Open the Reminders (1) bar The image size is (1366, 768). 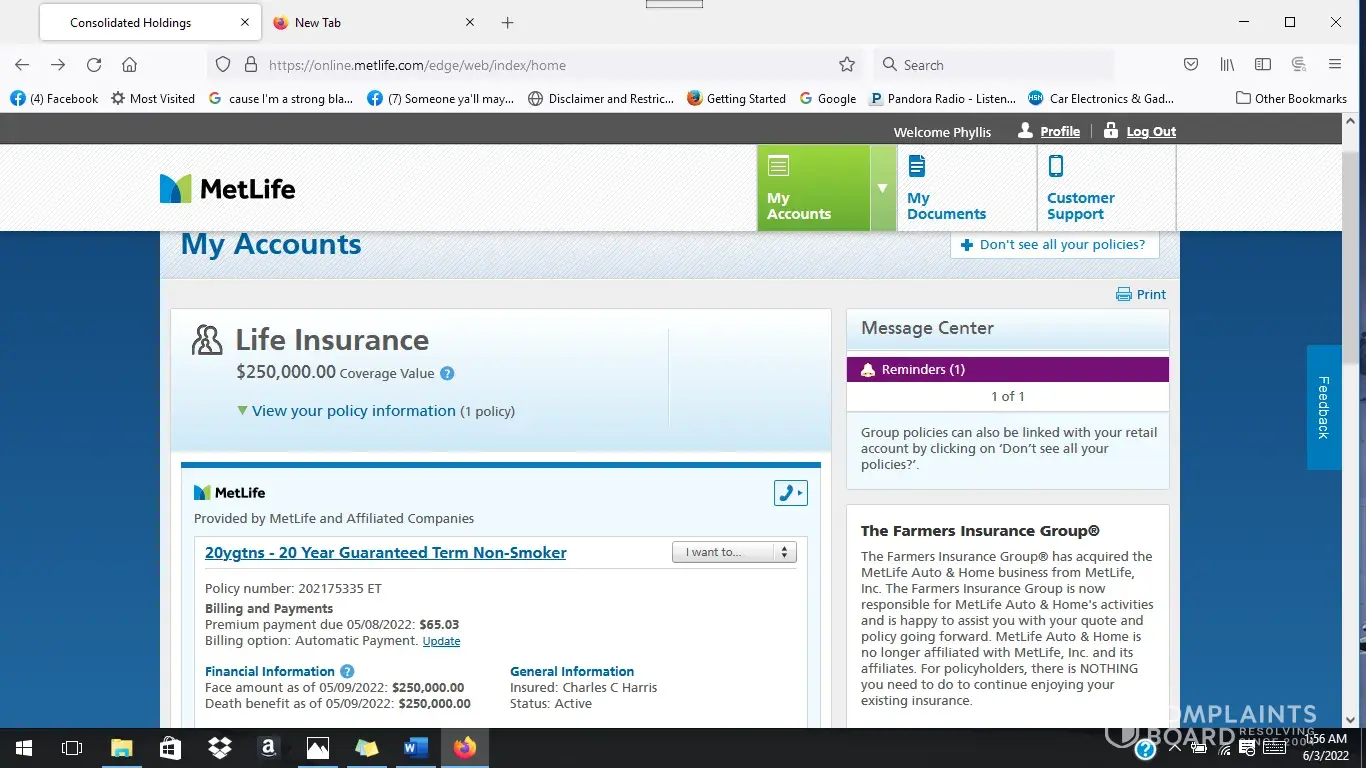point(1007,370)
